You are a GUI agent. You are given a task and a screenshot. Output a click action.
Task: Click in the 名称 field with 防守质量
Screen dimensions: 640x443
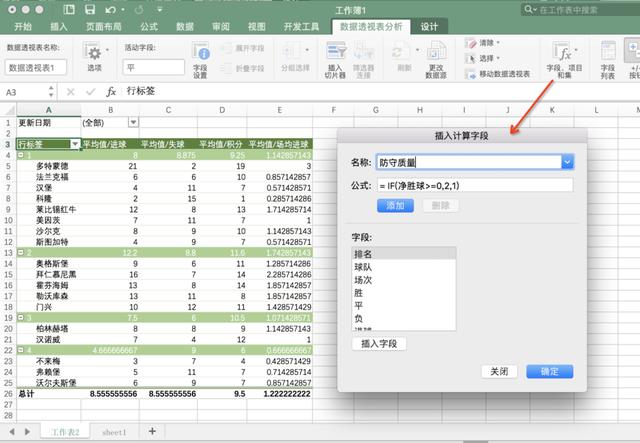469,163
